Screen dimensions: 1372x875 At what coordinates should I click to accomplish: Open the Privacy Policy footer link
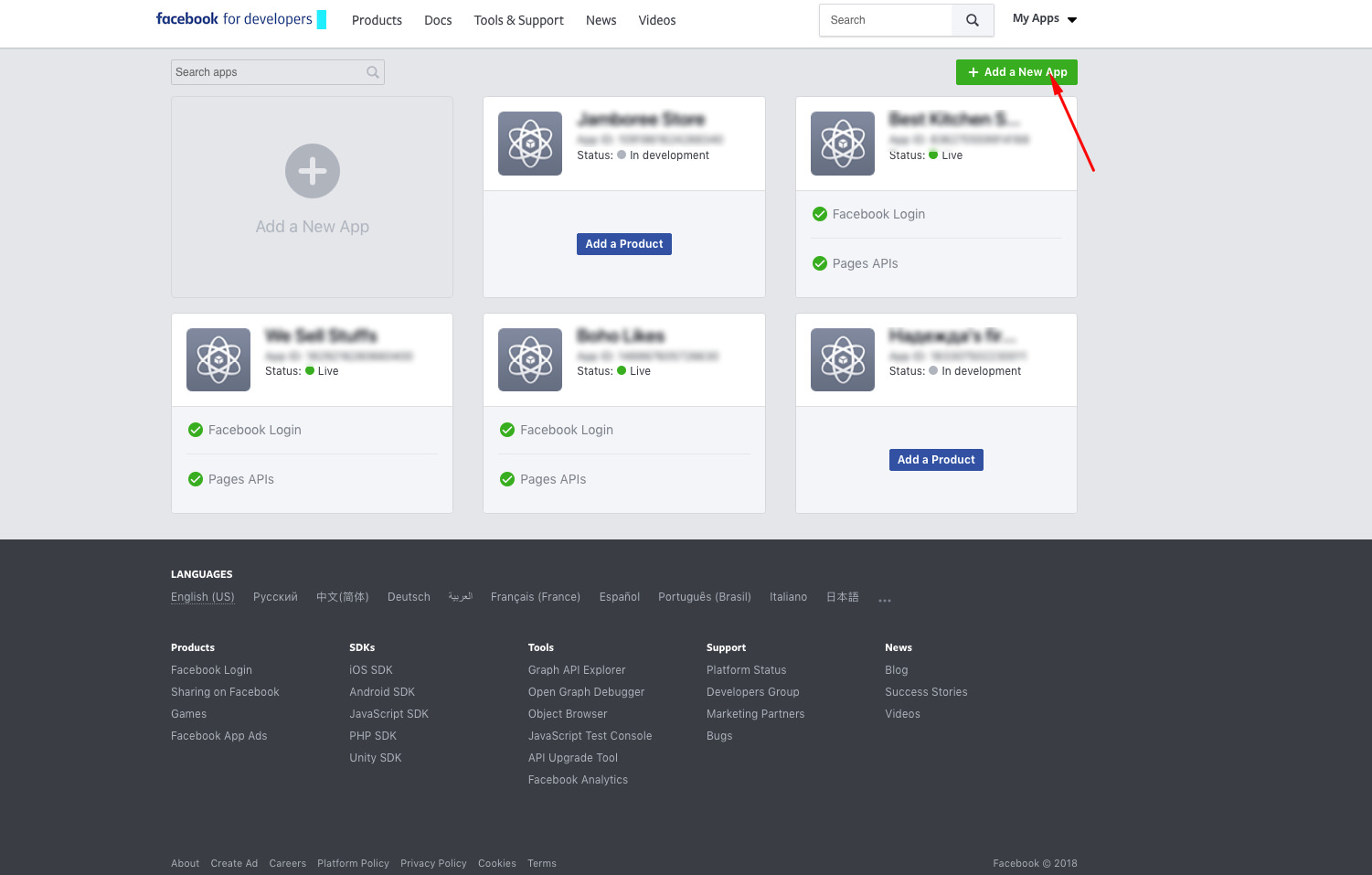pyautogui.click(x=433, y=863)
